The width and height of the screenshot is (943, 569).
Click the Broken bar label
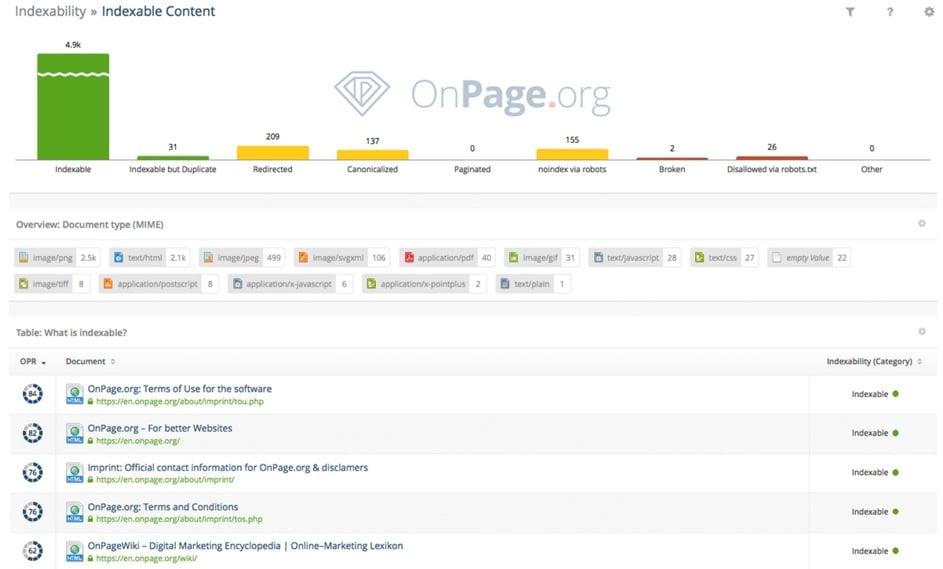pos(672,169)
